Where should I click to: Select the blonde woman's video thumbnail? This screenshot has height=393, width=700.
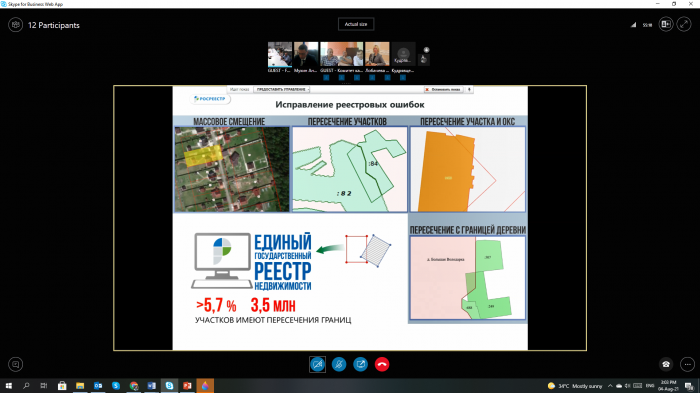pyautogui.click(x=377, y=54)
